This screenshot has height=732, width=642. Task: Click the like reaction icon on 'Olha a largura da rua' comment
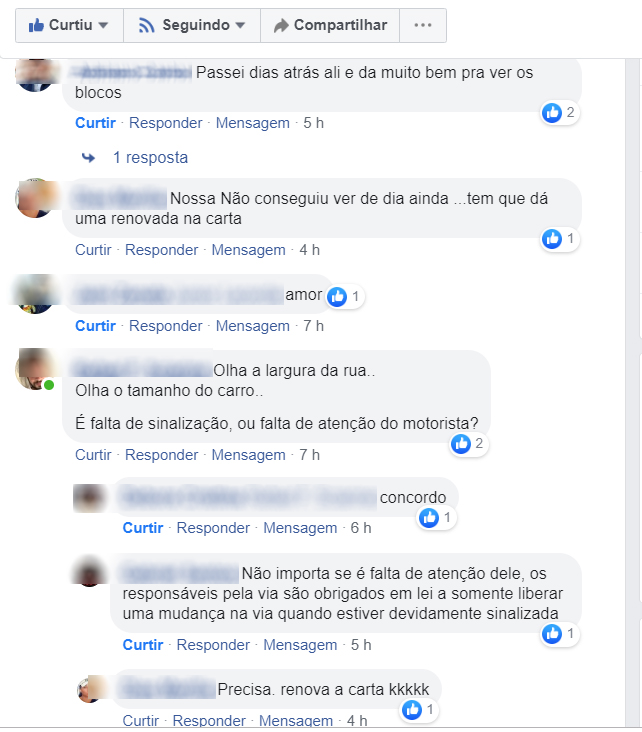[461, 443]
